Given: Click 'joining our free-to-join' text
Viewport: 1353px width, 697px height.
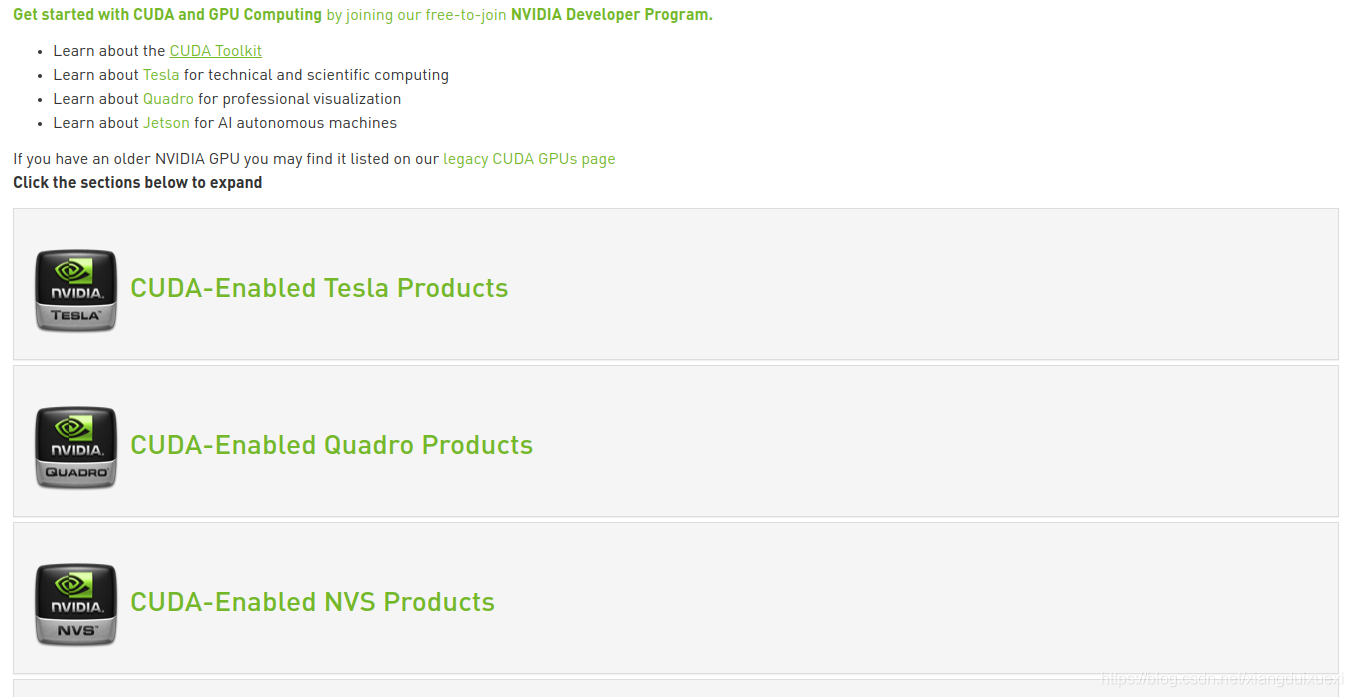Looking at the screenshot, I should [x=426, y=15].
